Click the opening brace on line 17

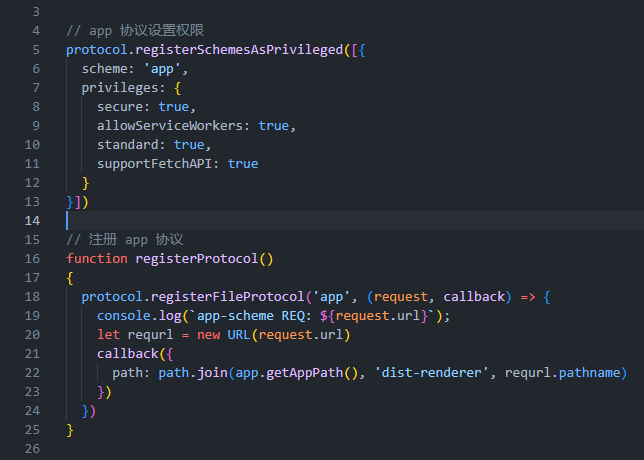70,278
